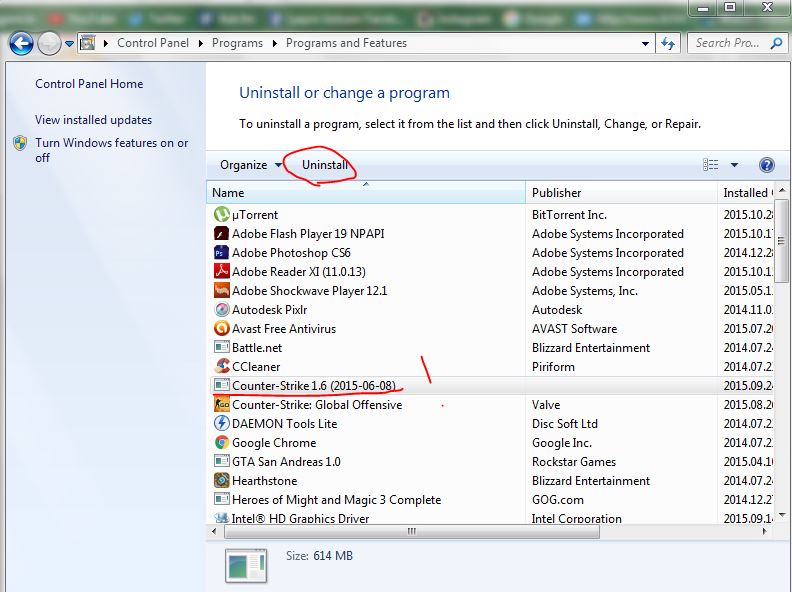Click "Piriform" publisher cell

click(x=553, y=367)
